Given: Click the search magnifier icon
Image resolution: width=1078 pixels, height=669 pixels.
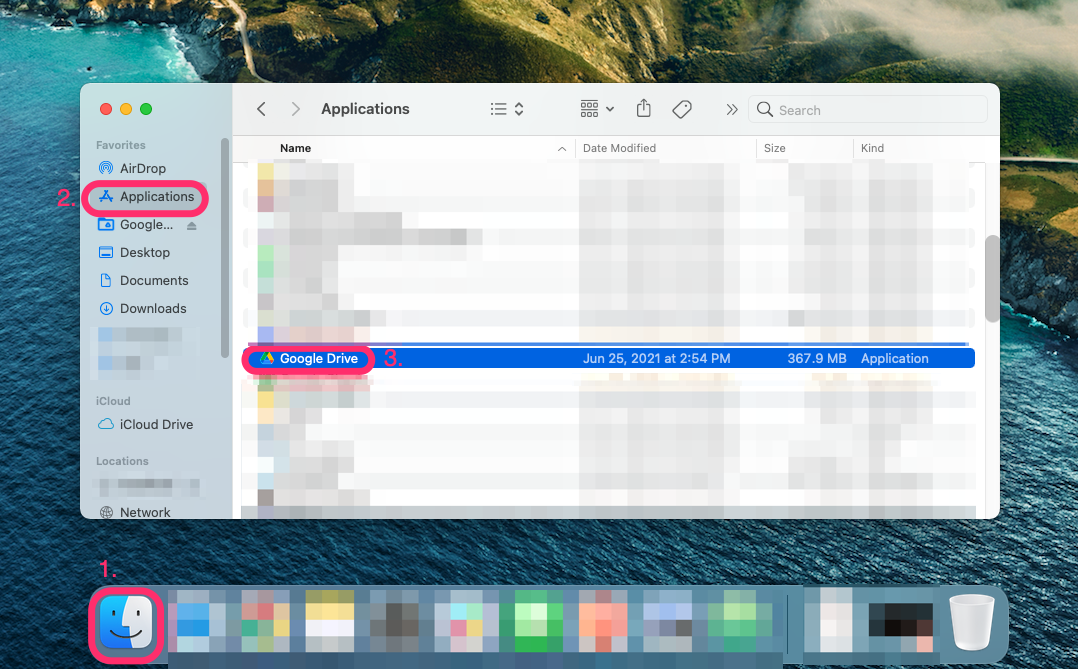Looking at the screenshot, I should click(x=764, y=109).
